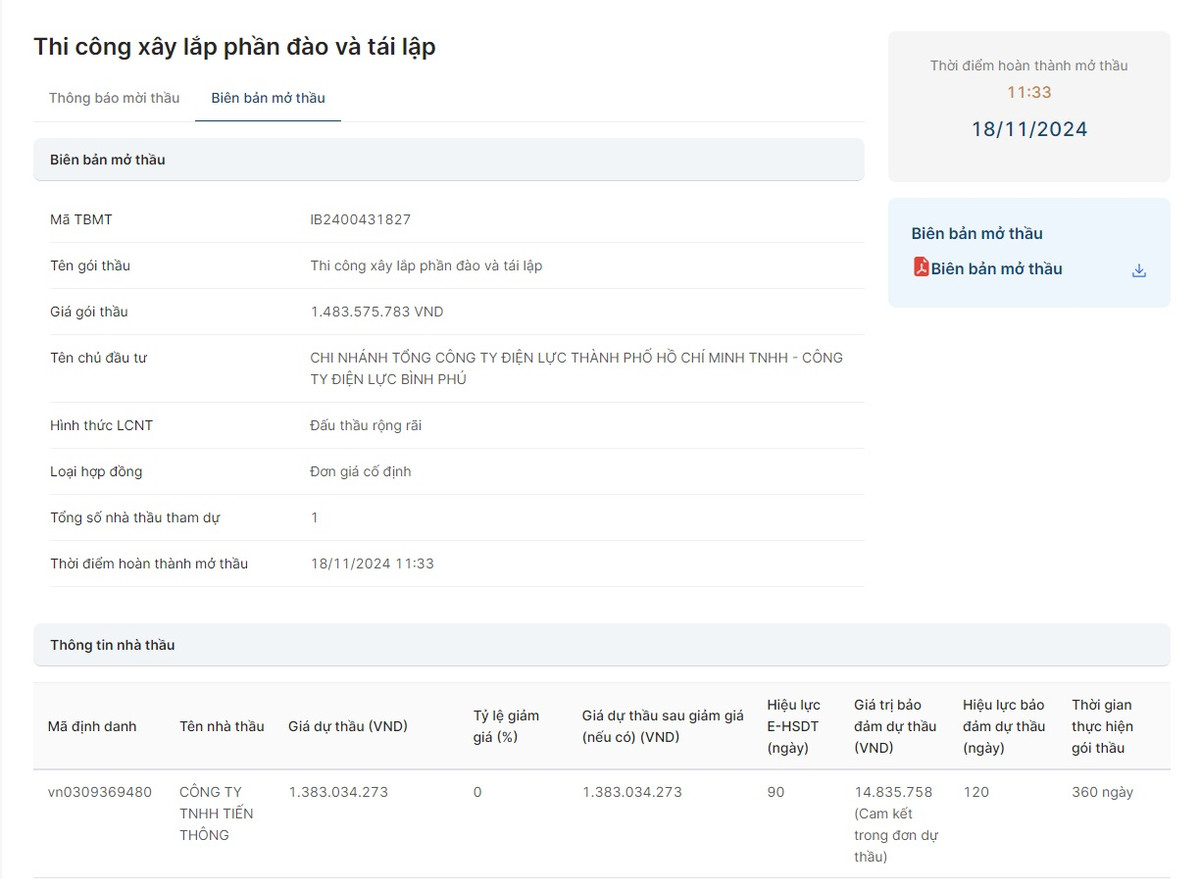
Task: Click the tender ID IB2400431827
Action: coord(362,218)
